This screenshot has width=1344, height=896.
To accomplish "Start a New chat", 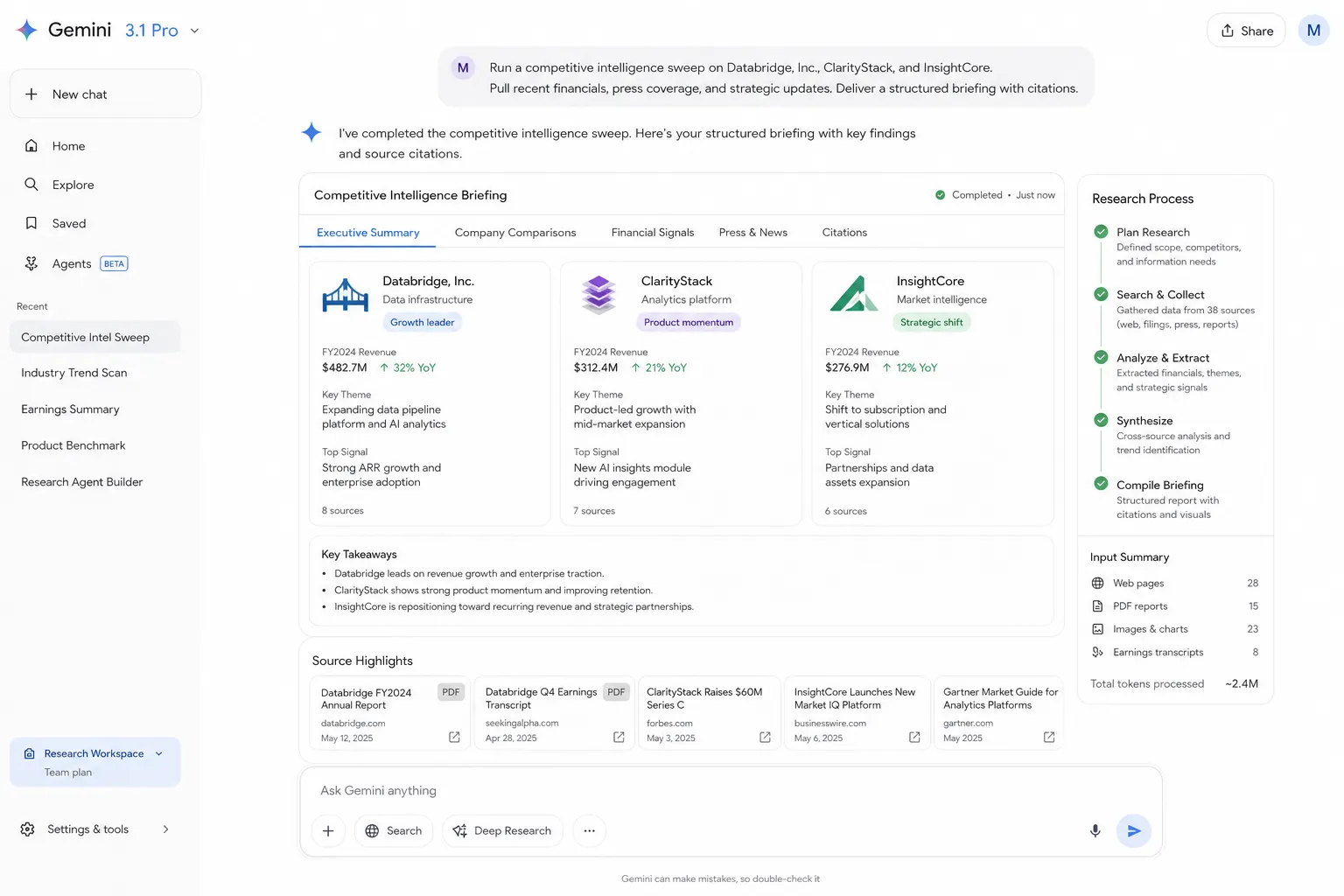I will [x=106, y=94].
